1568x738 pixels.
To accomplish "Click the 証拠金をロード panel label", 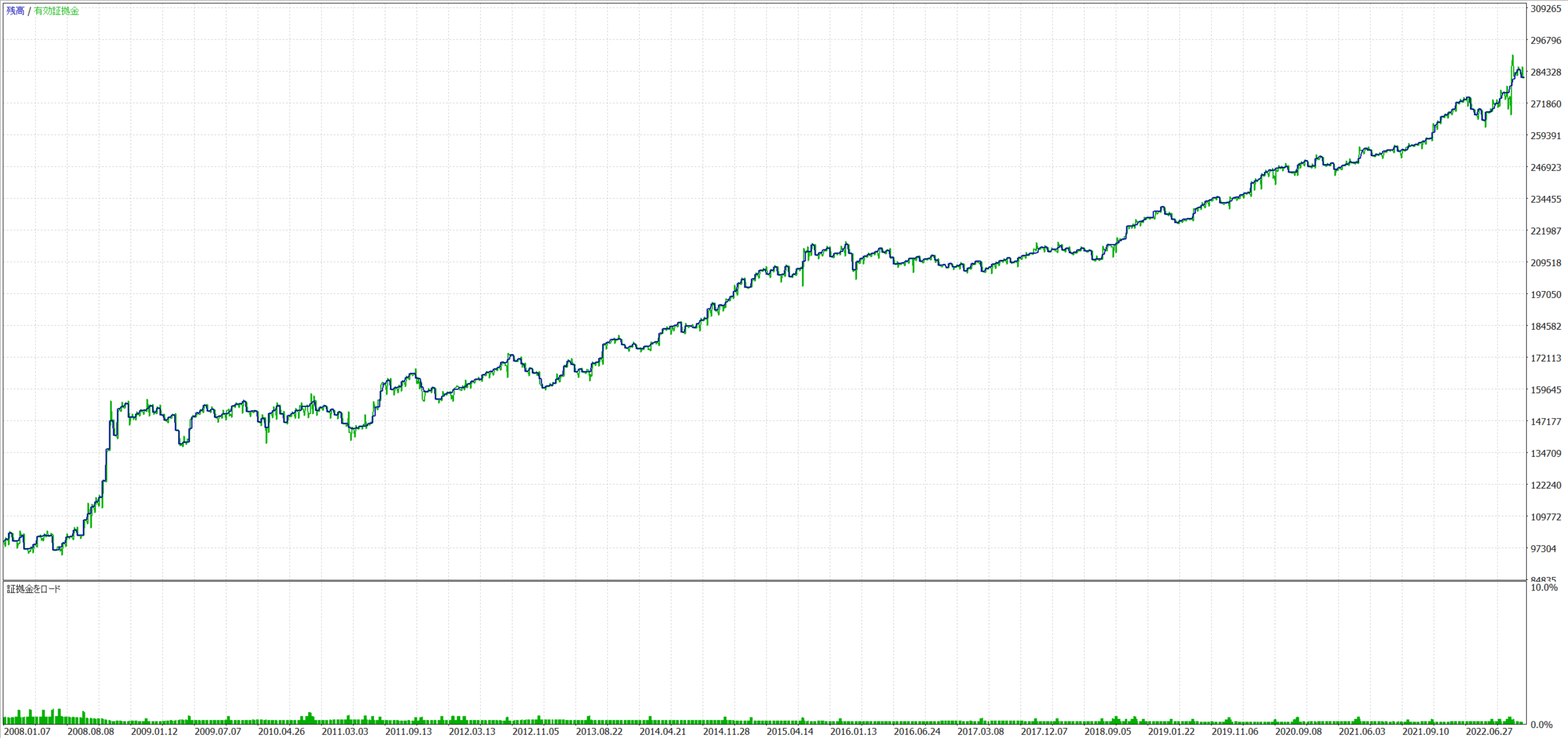I will pyautogui.click(x=34, y=589).
